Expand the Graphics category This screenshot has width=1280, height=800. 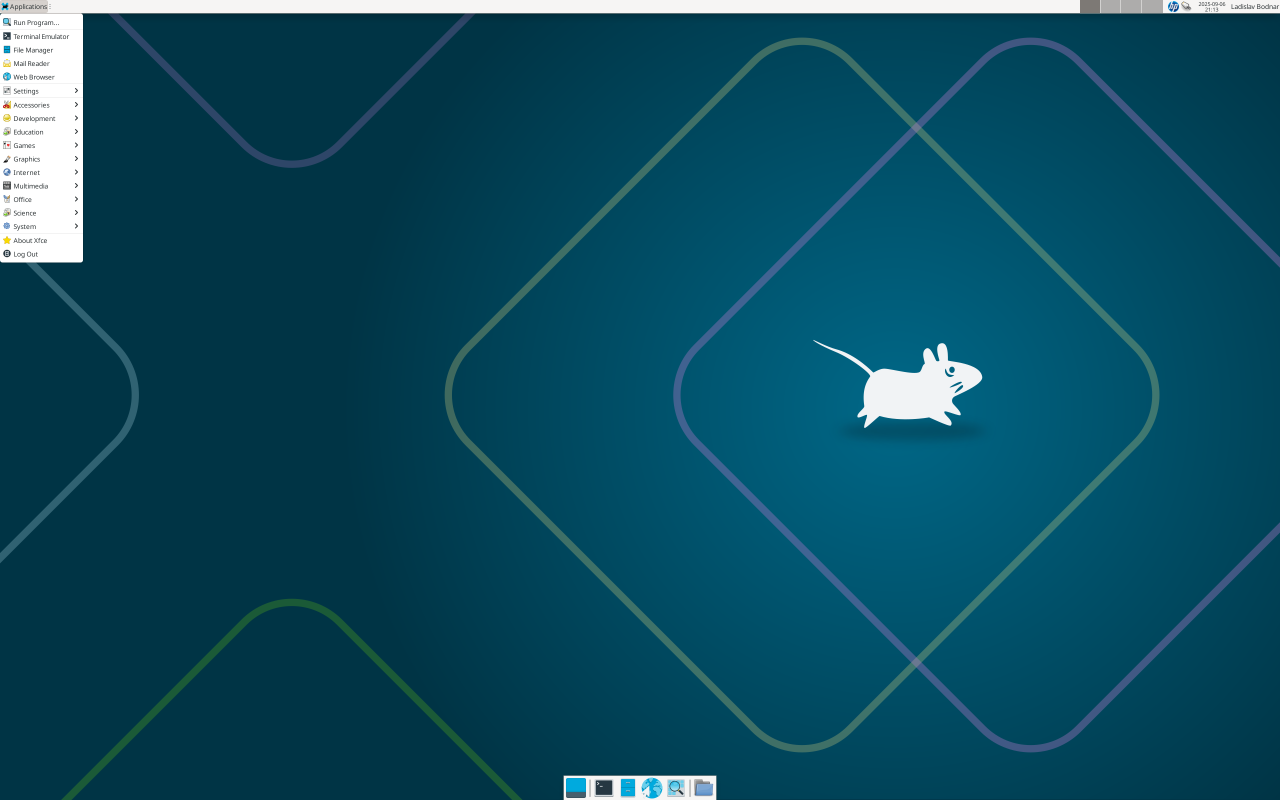tap(41, 159)
